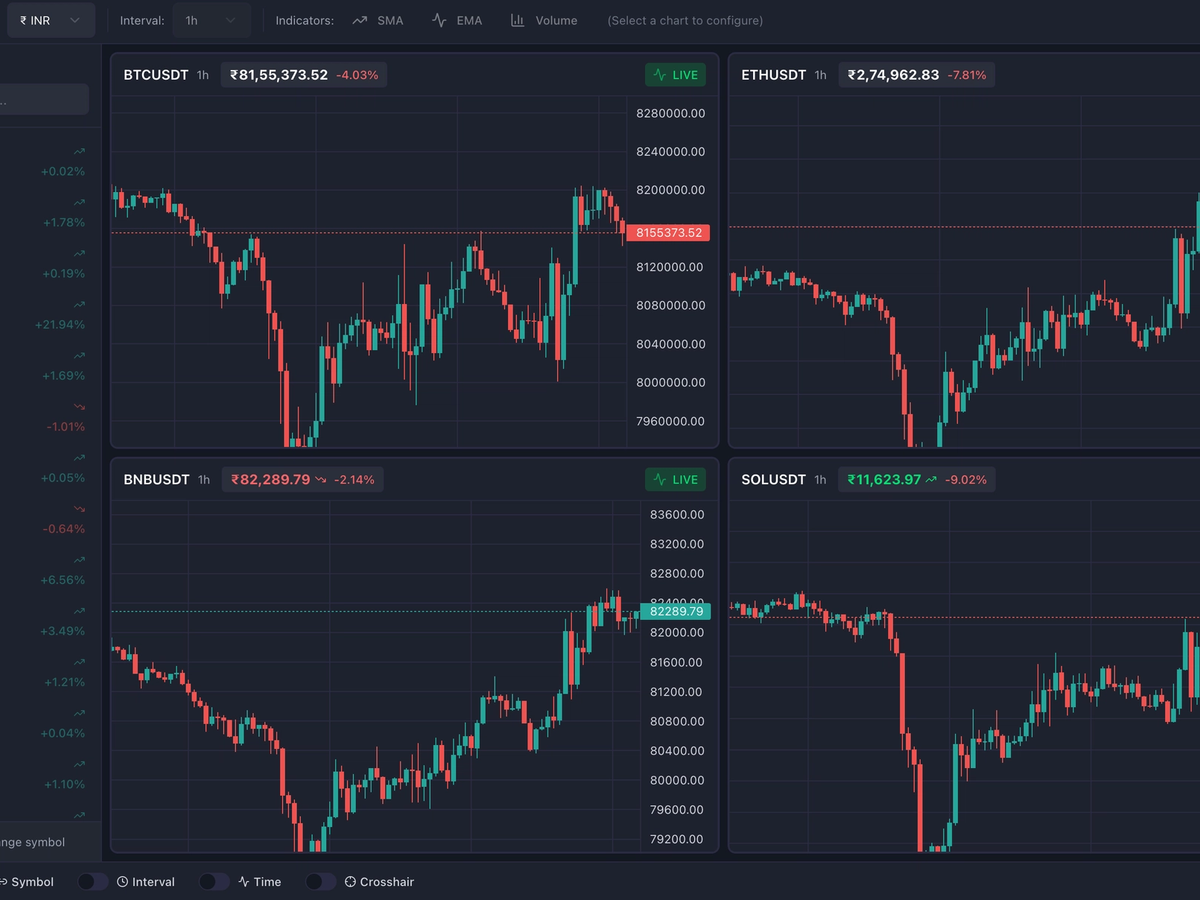Click the 8280000.00 axis label on BTCUSDT
This screenshot has height=900, width=1200.
(671, 113)
